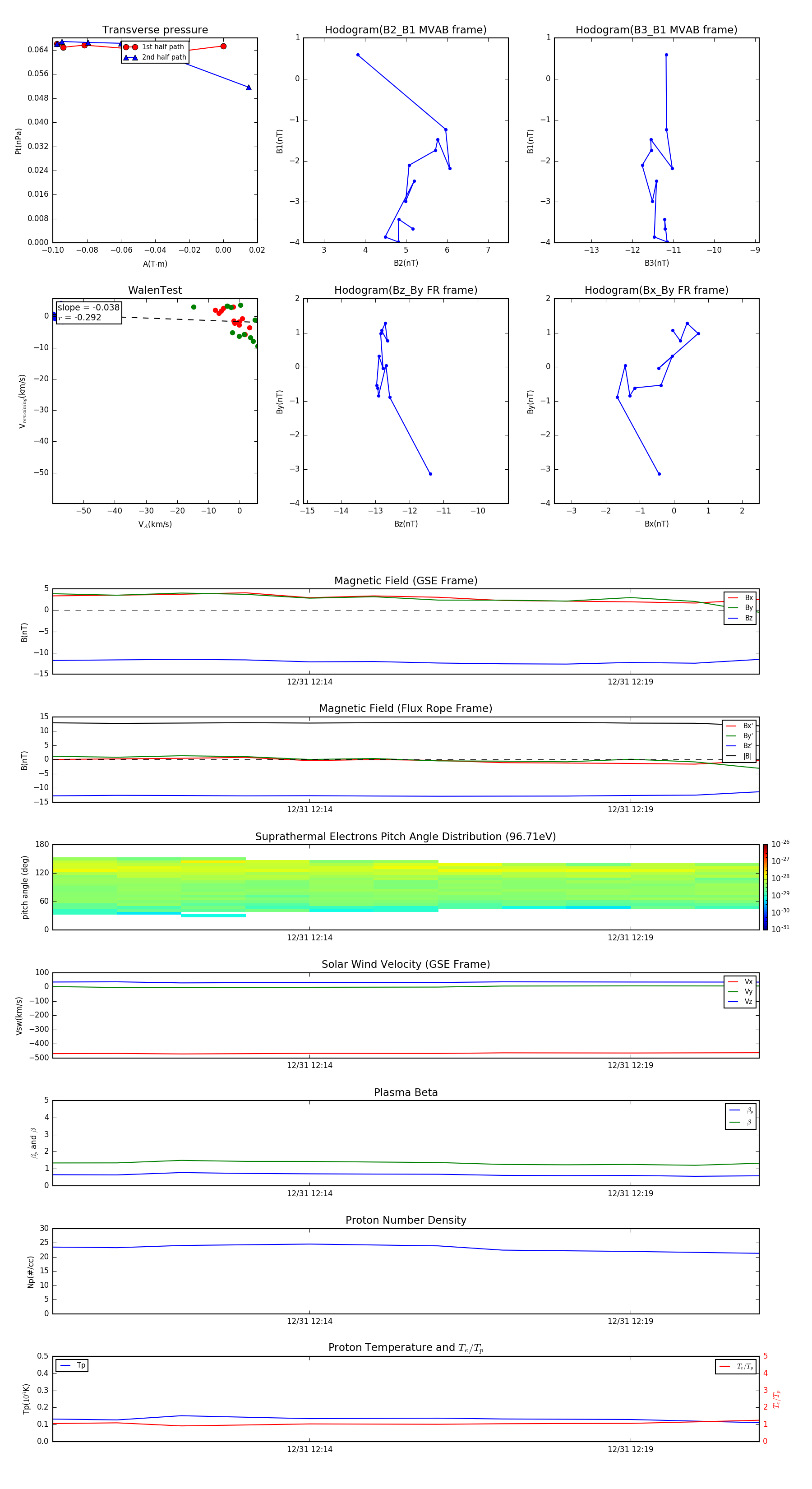Click the 'VA(km/s)' axis label under WalenTest
This screenshot has height=1489, width=812.
pyautogui.click(x=155, y=524)
